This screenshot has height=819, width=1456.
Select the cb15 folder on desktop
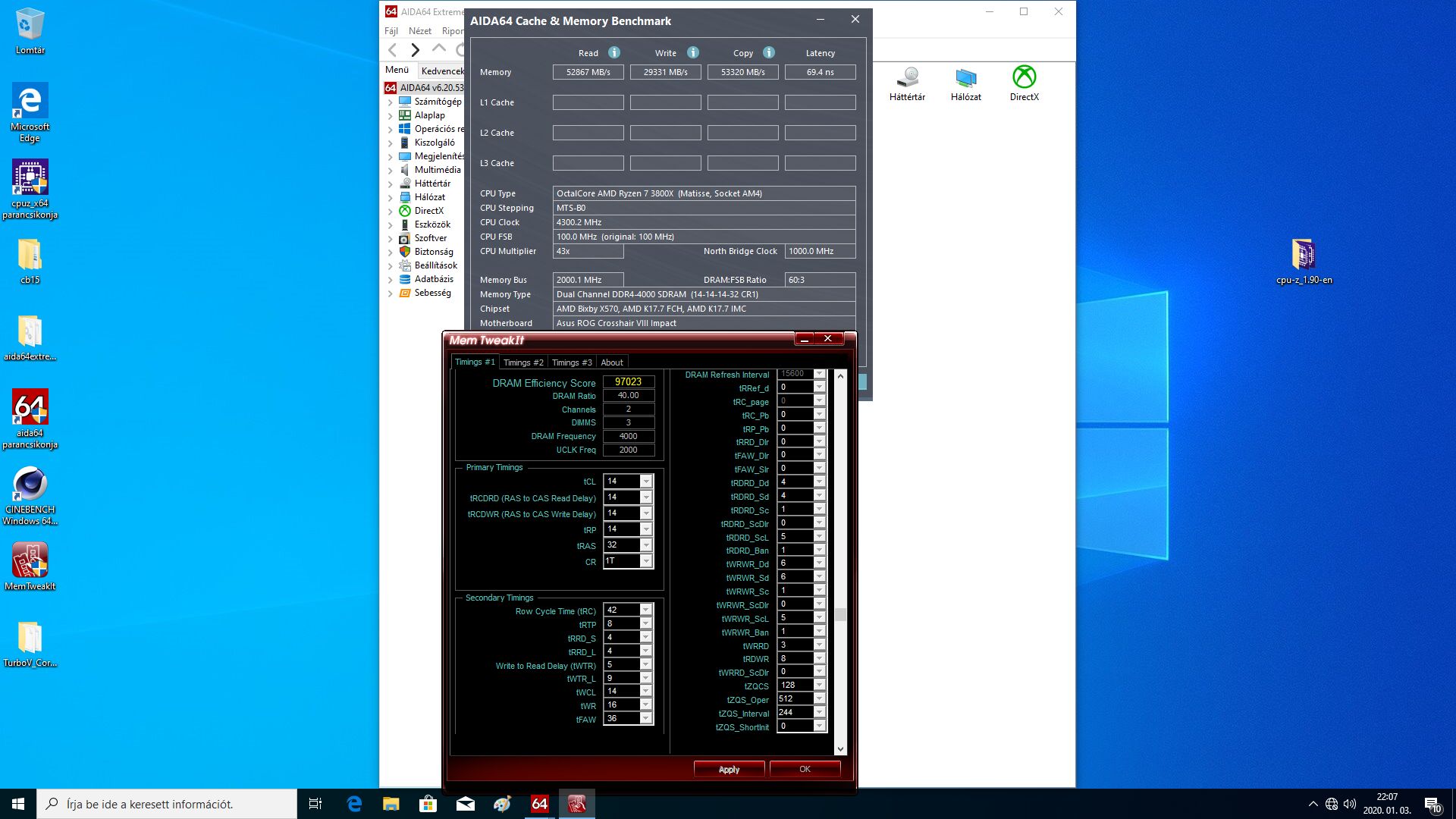tap(30, 262)
